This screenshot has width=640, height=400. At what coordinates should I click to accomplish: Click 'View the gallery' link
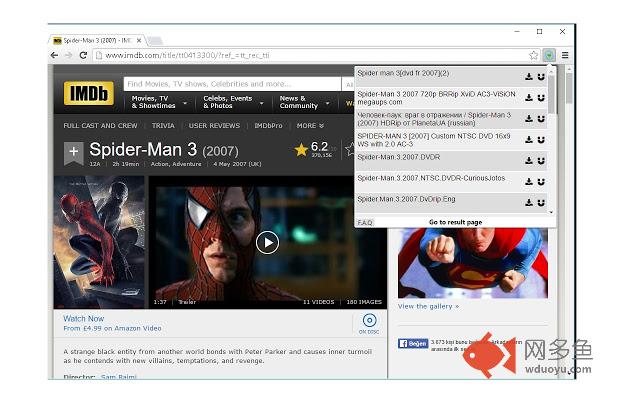428,306
